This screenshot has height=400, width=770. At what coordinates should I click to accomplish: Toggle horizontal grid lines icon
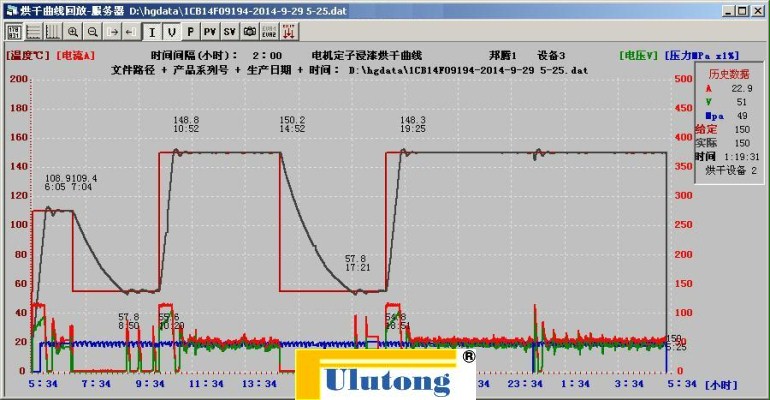click(33, 32)
